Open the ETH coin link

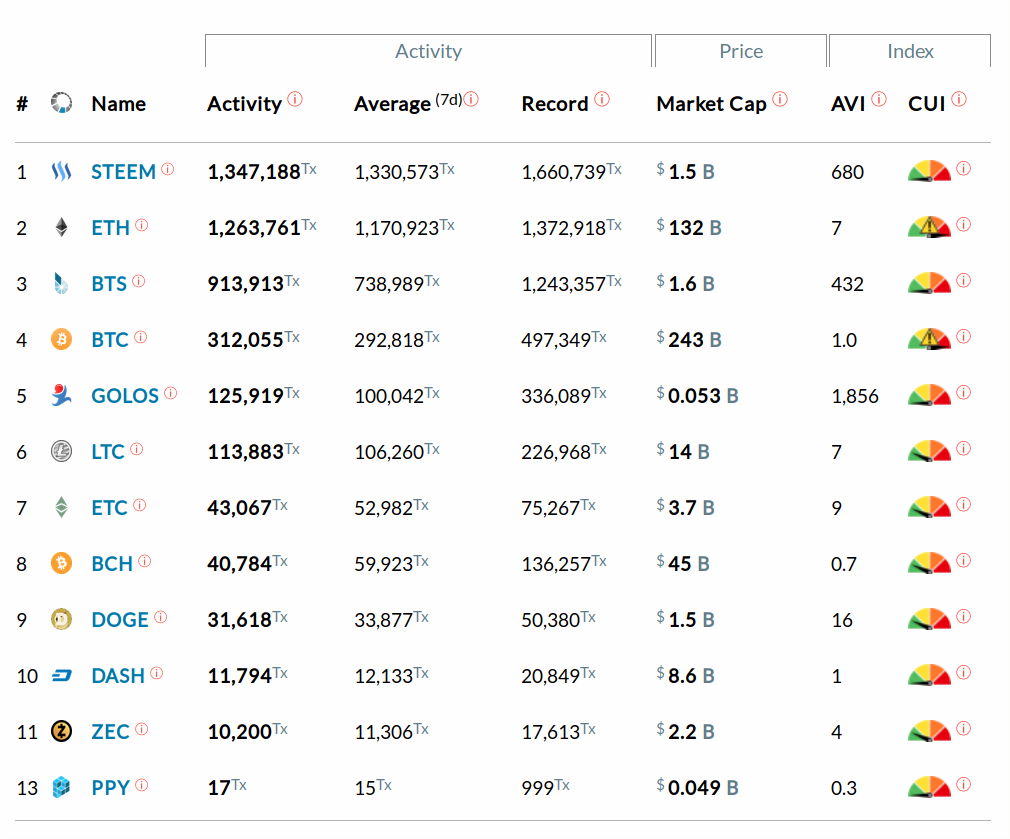(x=111, y=228)
